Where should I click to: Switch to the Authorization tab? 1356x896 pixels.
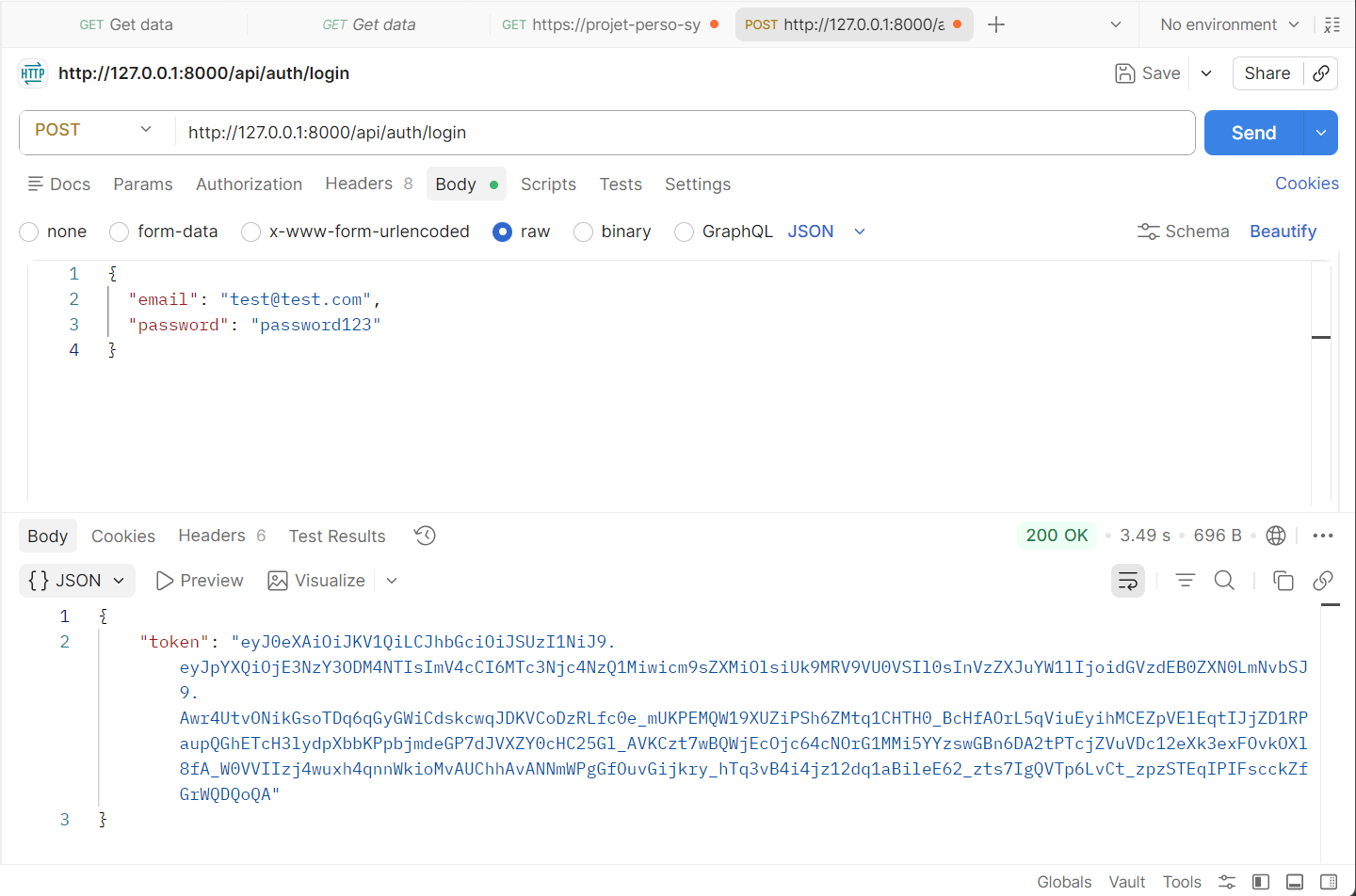[x=249, y=184]
